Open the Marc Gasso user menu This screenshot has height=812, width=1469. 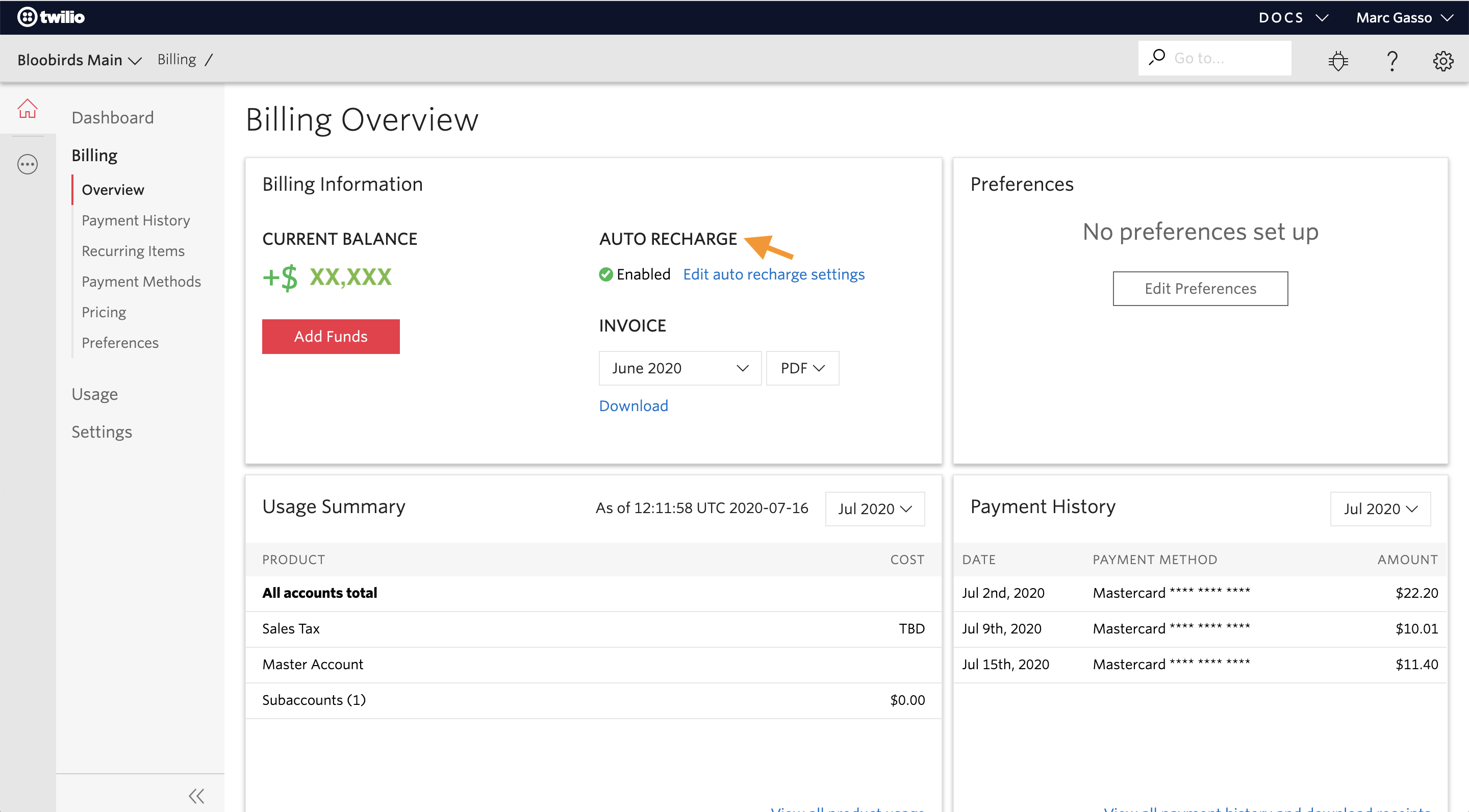tap(1405, 18)
